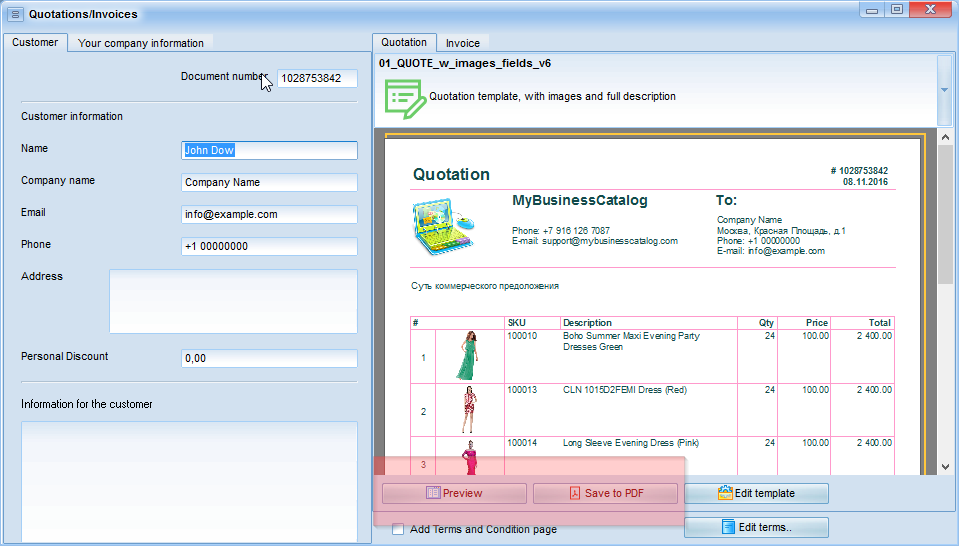Click the red floral dress product thumbnail
Image resolution: width=959 pixels, height=546 pixels.
tap(469, 409)
